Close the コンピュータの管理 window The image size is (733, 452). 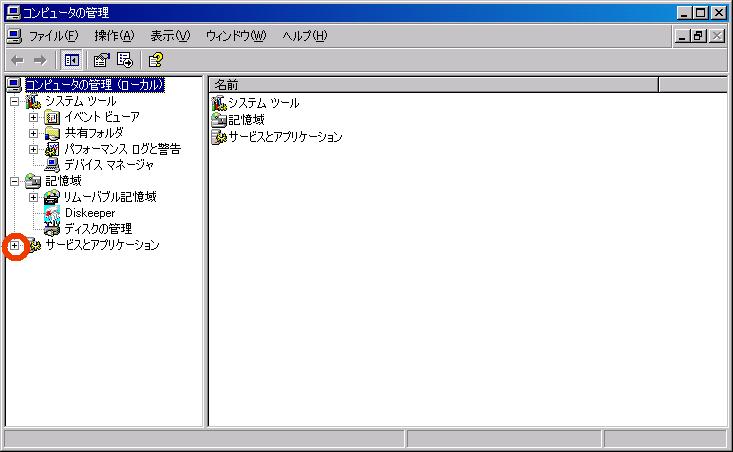(719, 13)
